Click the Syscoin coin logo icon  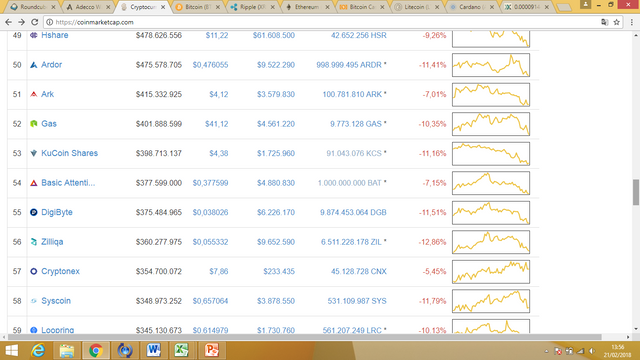click(x=34, y=301)
